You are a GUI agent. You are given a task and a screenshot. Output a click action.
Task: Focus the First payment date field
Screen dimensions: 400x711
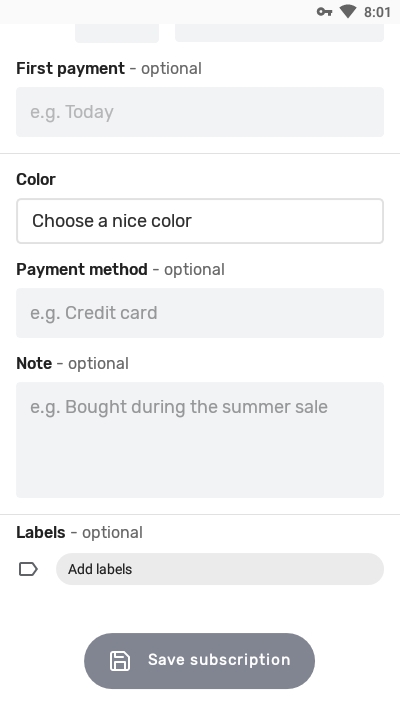point(200,112)
